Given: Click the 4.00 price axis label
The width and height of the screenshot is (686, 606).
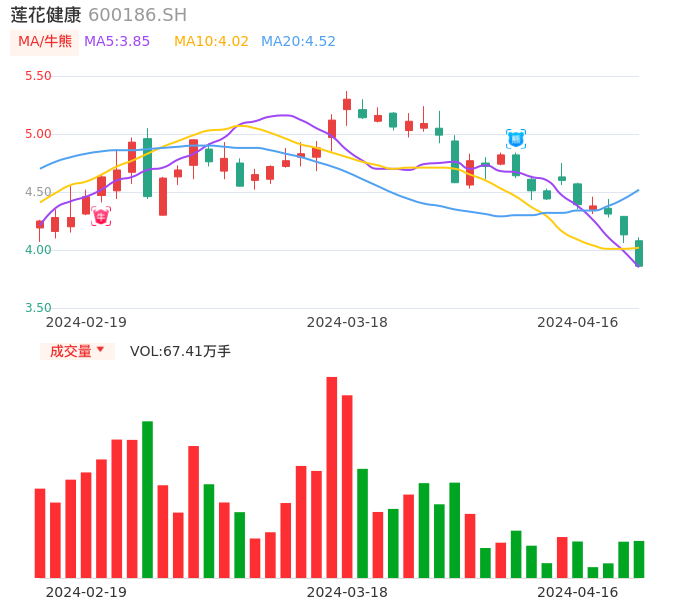Looking at the screenshot, I should 38,250.
